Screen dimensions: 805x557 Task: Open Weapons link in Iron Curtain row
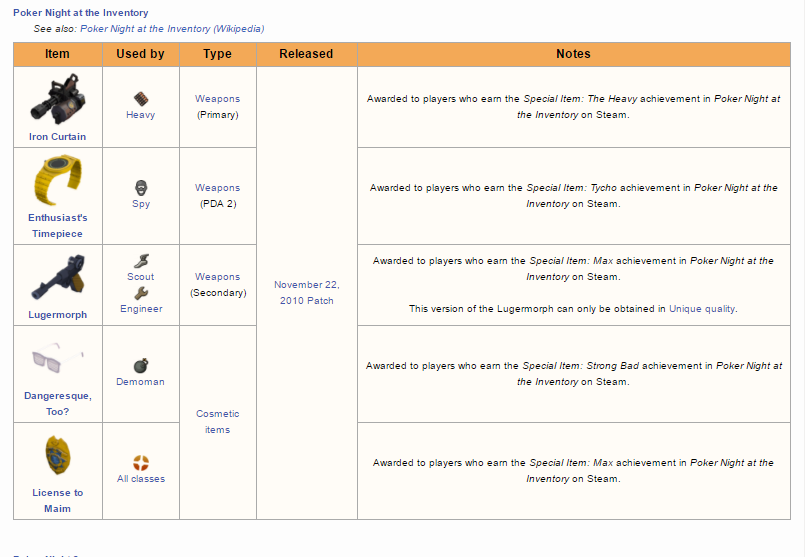218,99
